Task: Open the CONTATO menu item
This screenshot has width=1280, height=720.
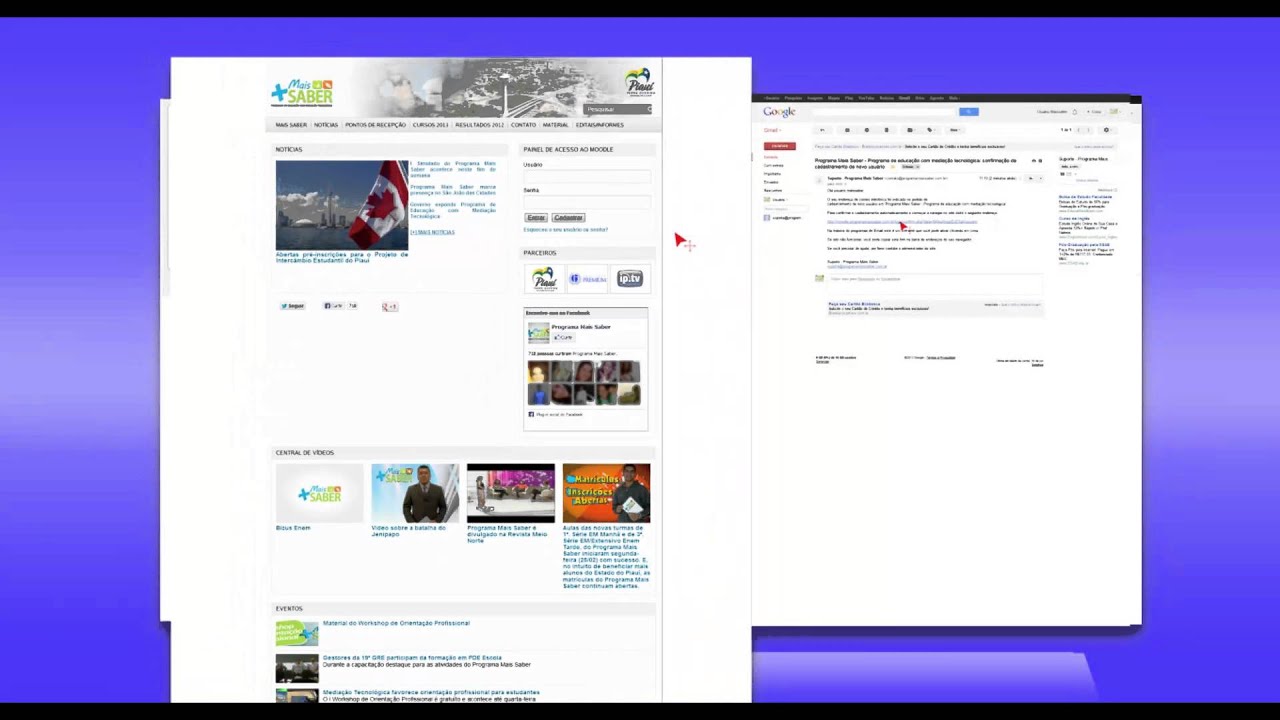Action: (523, 125)
